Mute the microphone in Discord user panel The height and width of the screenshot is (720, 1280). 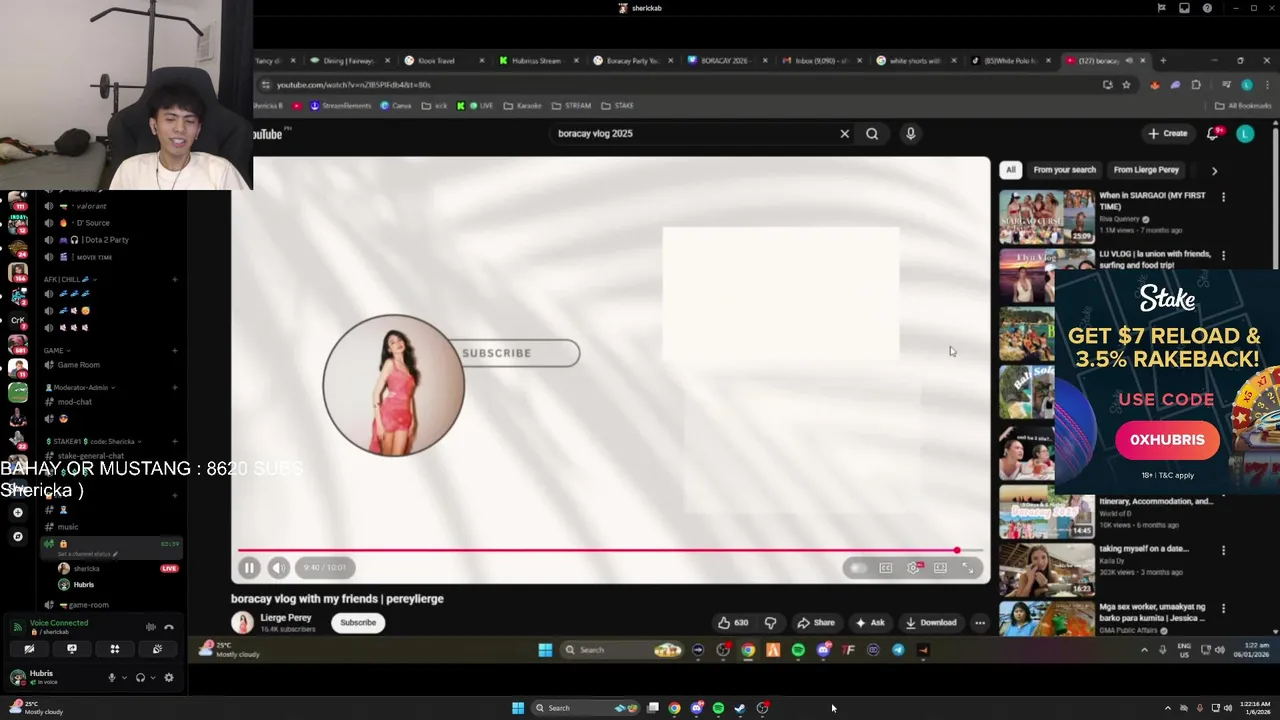(112, 678)
